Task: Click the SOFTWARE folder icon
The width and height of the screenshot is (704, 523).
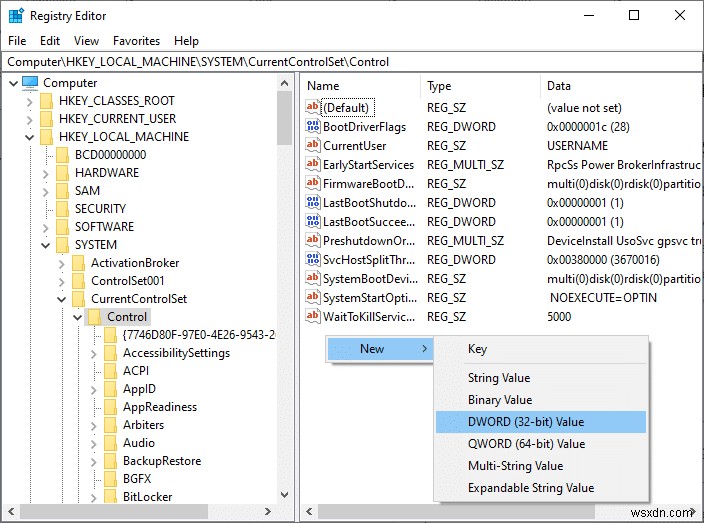Action: coord(62,226)
